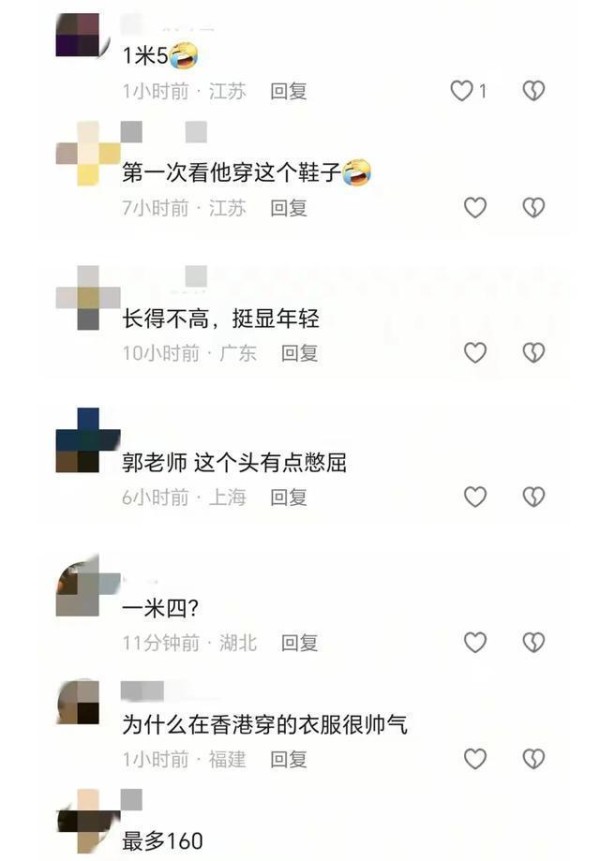The height and width of the screenshot is (861, 600).
Task: Dislike the '1米5' comment with broken heart
Action: [534, 91]
